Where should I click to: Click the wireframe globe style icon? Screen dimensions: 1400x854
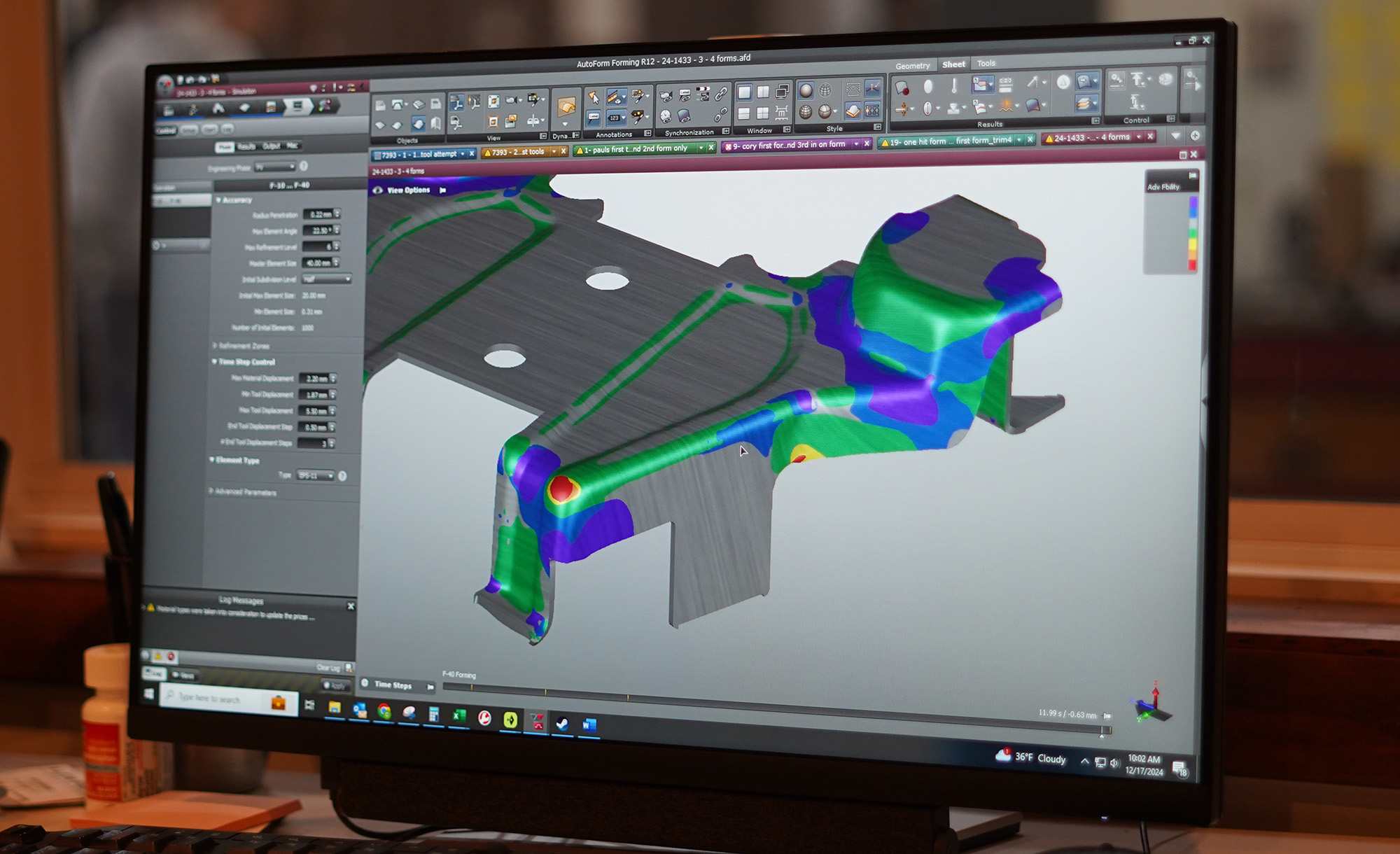pyautogui.click(x=826, y=90)
